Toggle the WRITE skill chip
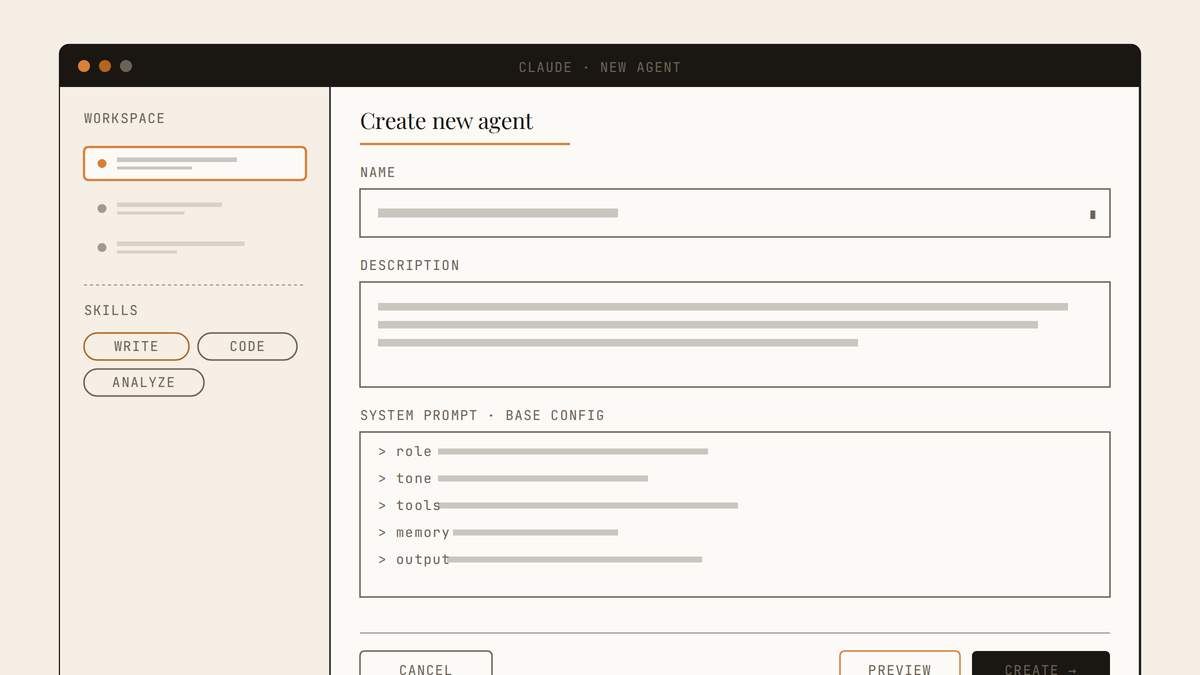Viewport: 1200px width, 675px height. [136, 346]
